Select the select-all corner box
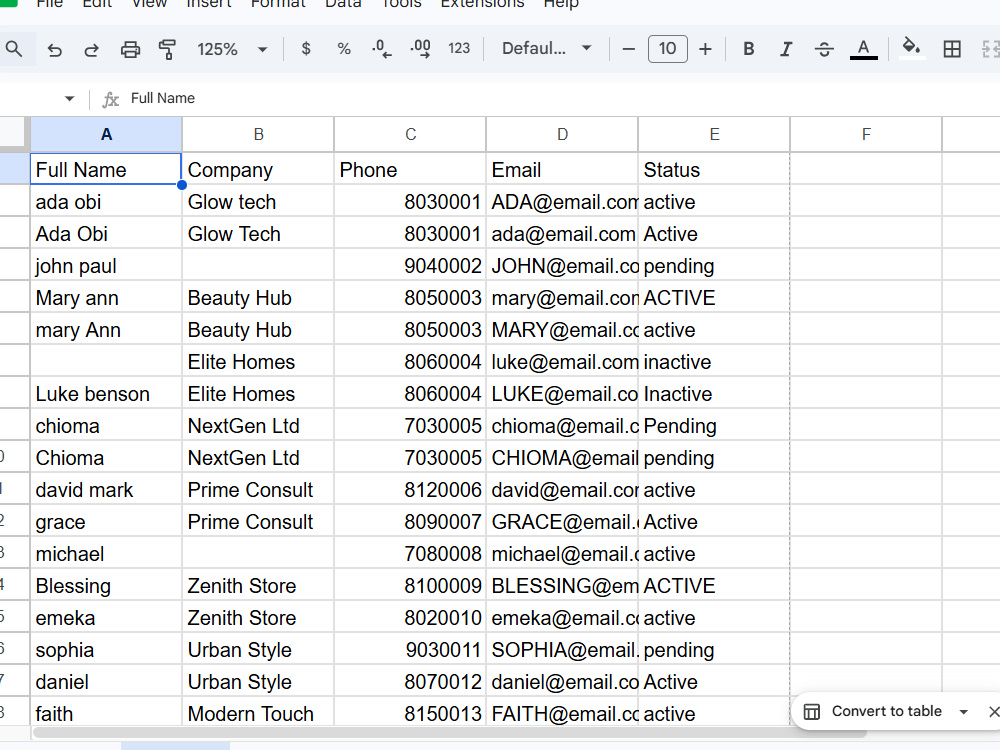1000x750 pixels. (14, 134)
